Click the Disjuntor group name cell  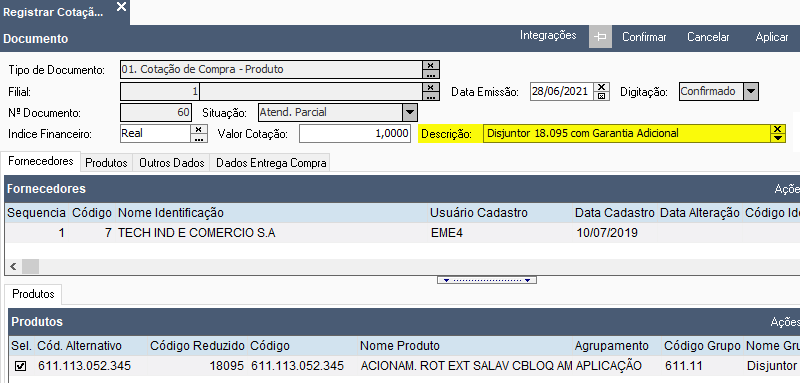coord(771,366)
